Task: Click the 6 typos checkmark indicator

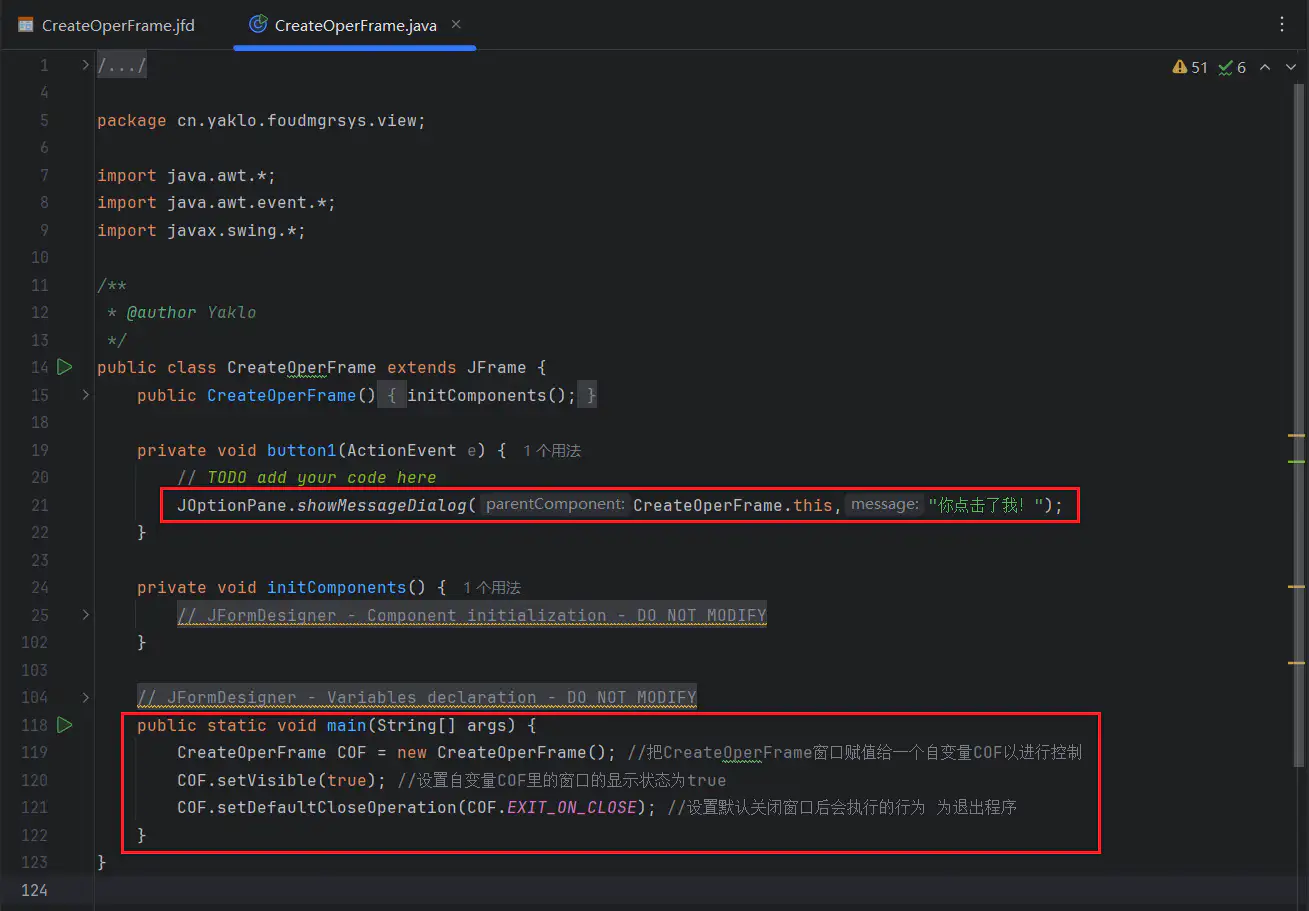Action: (x=1232, y=67)
